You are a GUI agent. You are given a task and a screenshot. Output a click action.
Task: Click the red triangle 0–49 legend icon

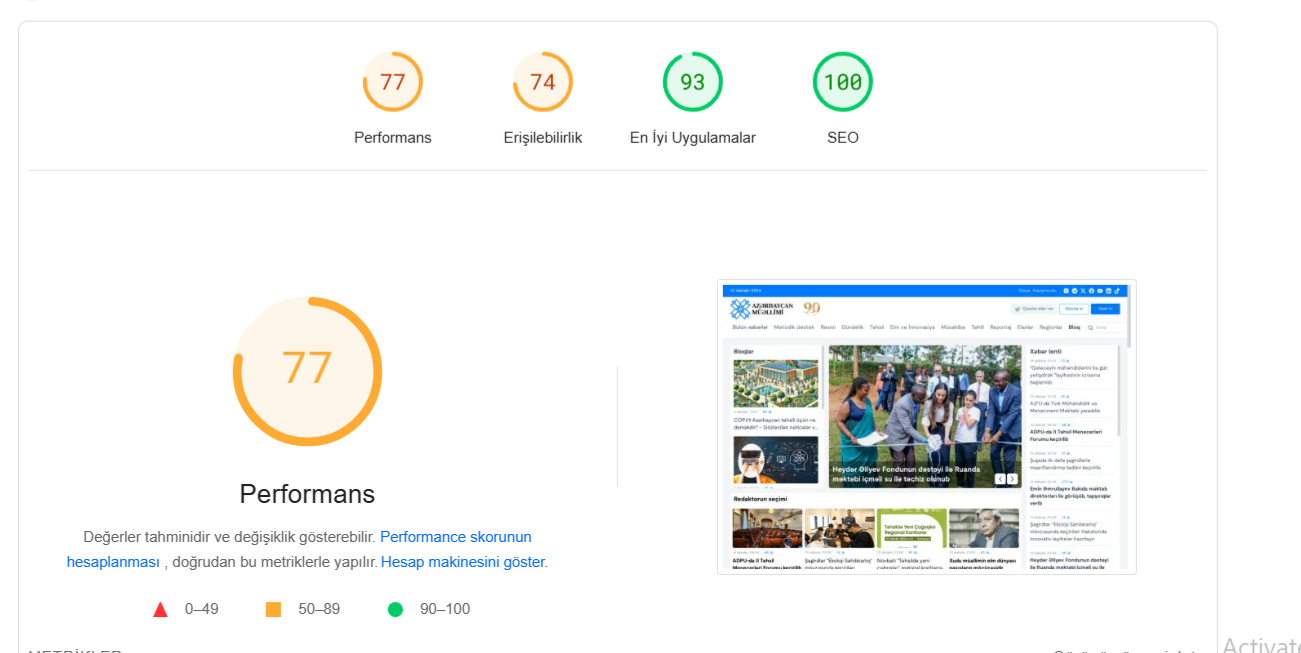pos(160,609)
